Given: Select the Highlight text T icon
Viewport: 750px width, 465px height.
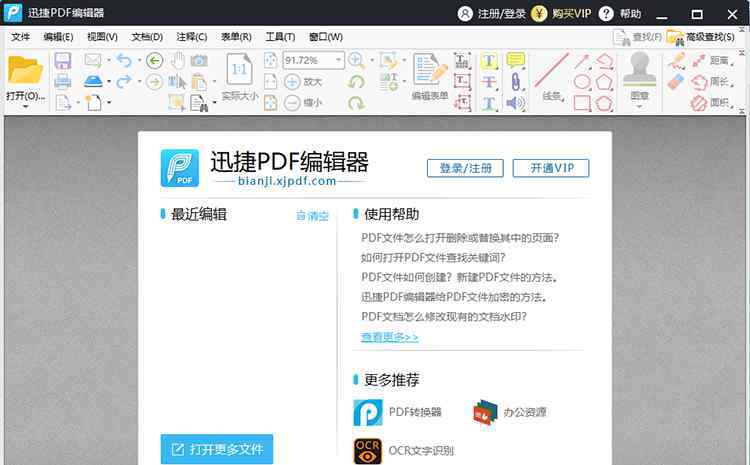Looking at the screenshot, I should (x=489, y=61).
